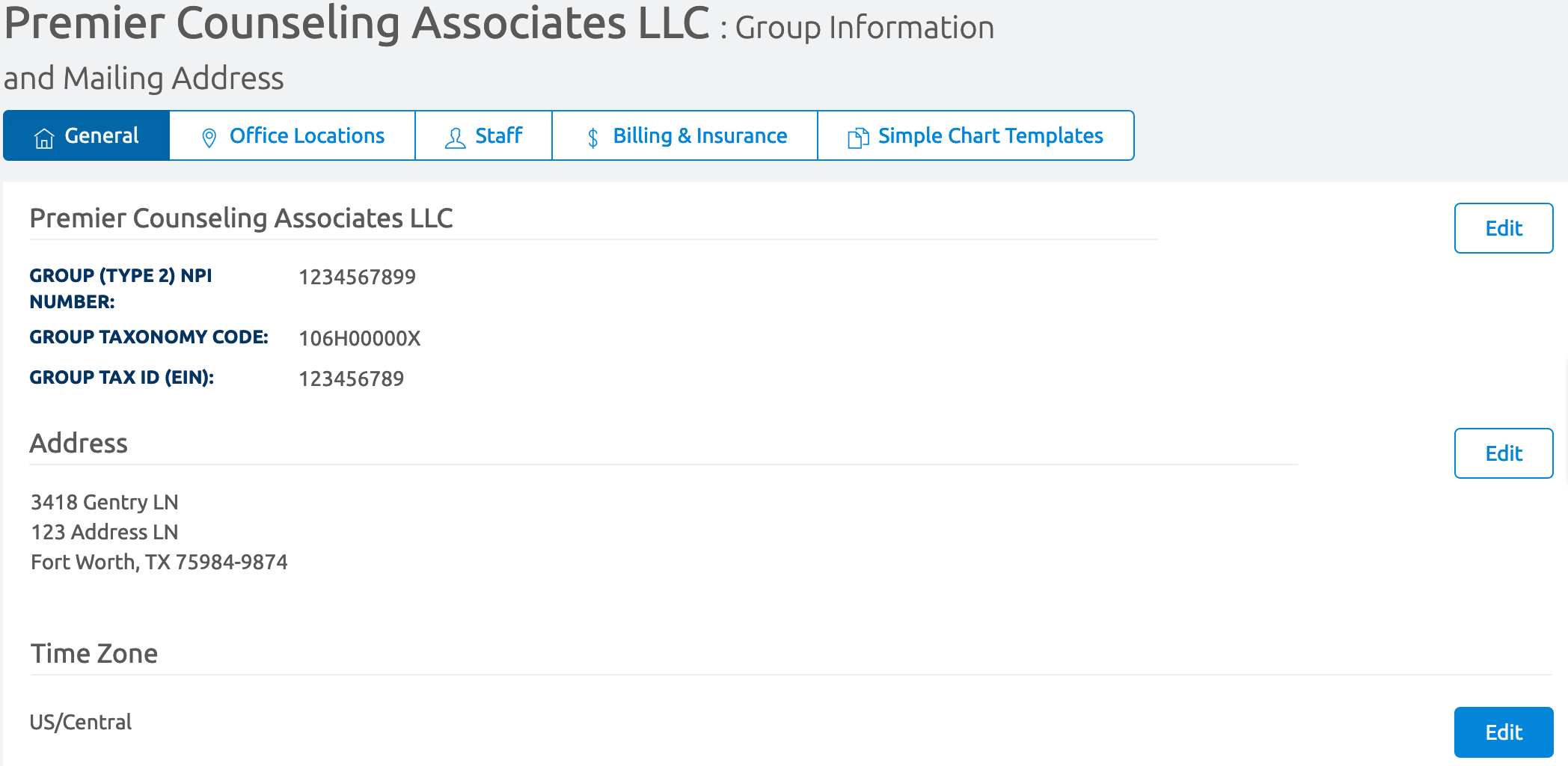Screen dimensions: 1568x766
Task: Edit the group NPI and tax information
Action: 1504,228
